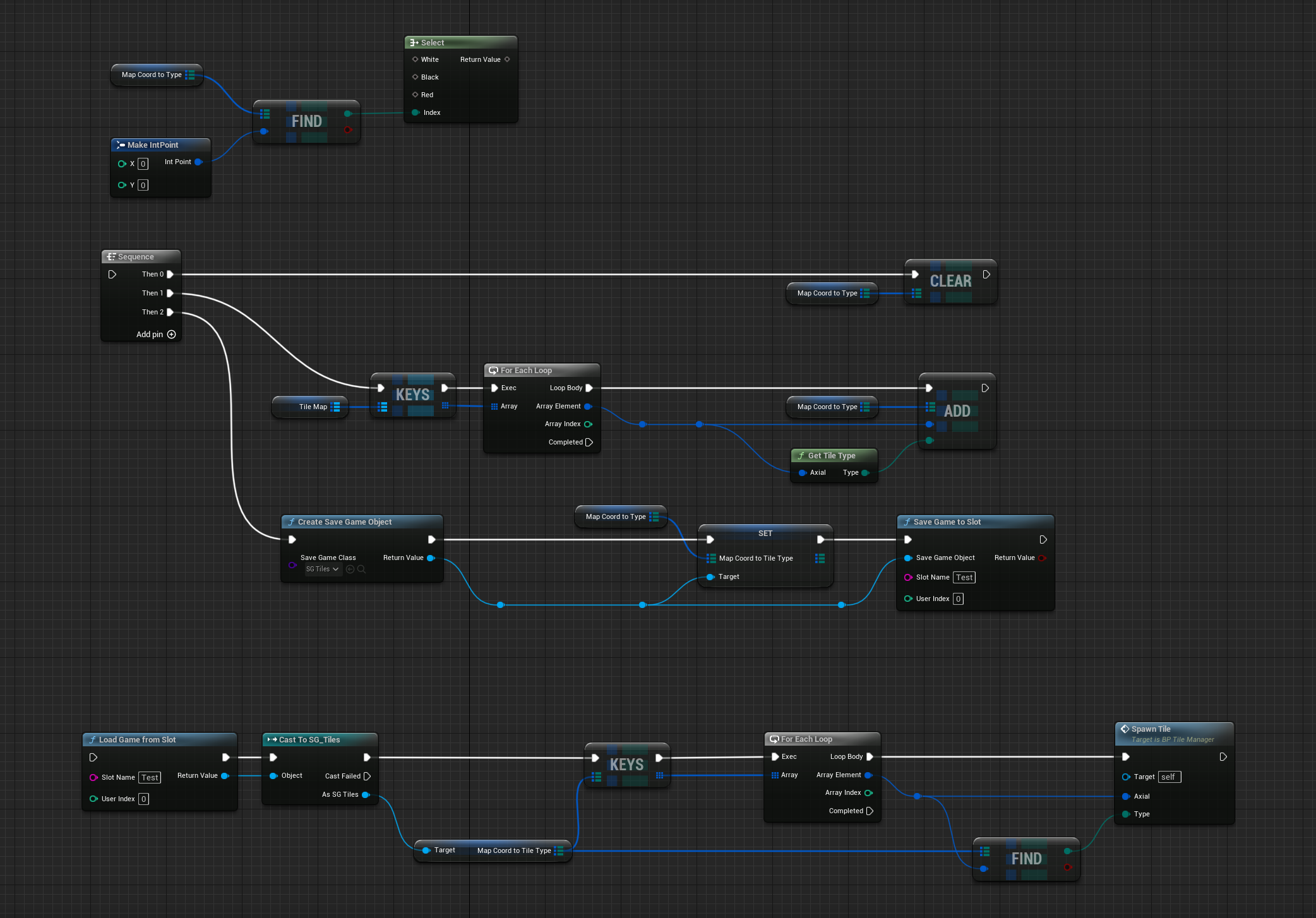Viewport: 1316px width, 918px height.
Task: Click the Target self field on Spawn Tile
Action: pyautogui.click(x=1169, y=777)
